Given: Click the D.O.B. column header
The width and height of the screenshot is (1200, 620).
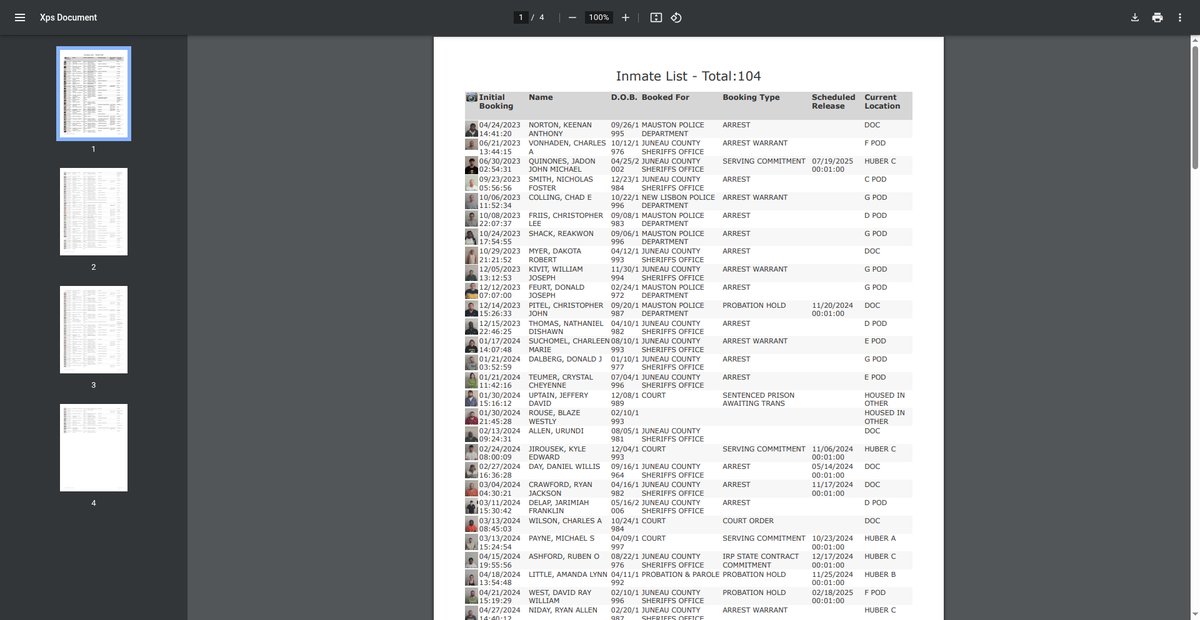Looking at the screenshot, I should [624, 97].
